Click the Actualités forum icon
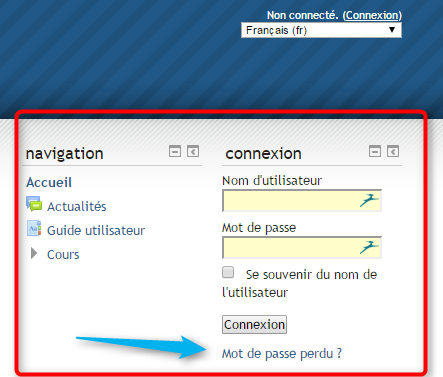This screenshot has width=443, height=377. (34, 204)
